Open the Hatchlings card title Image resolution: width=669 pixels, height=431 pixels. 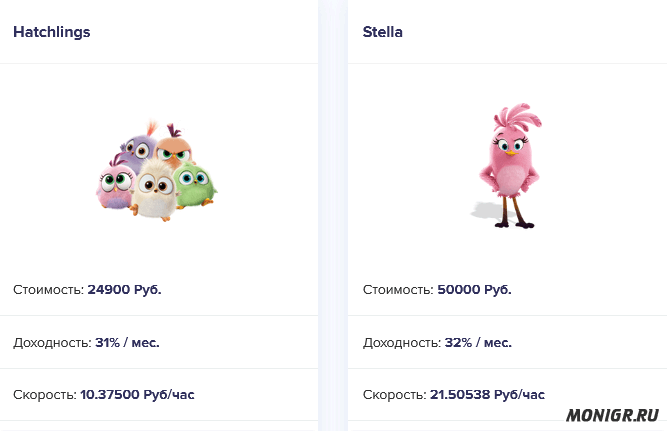(52, 32)
